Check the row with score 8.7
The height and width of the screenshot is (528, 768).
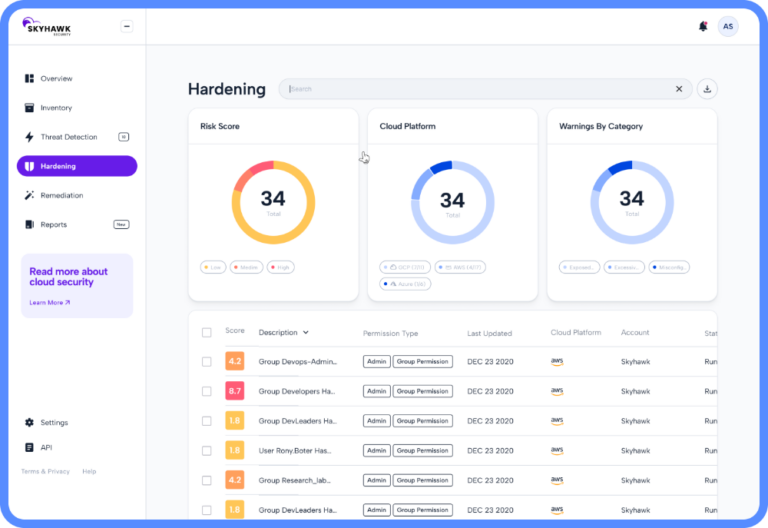point(207,391)
